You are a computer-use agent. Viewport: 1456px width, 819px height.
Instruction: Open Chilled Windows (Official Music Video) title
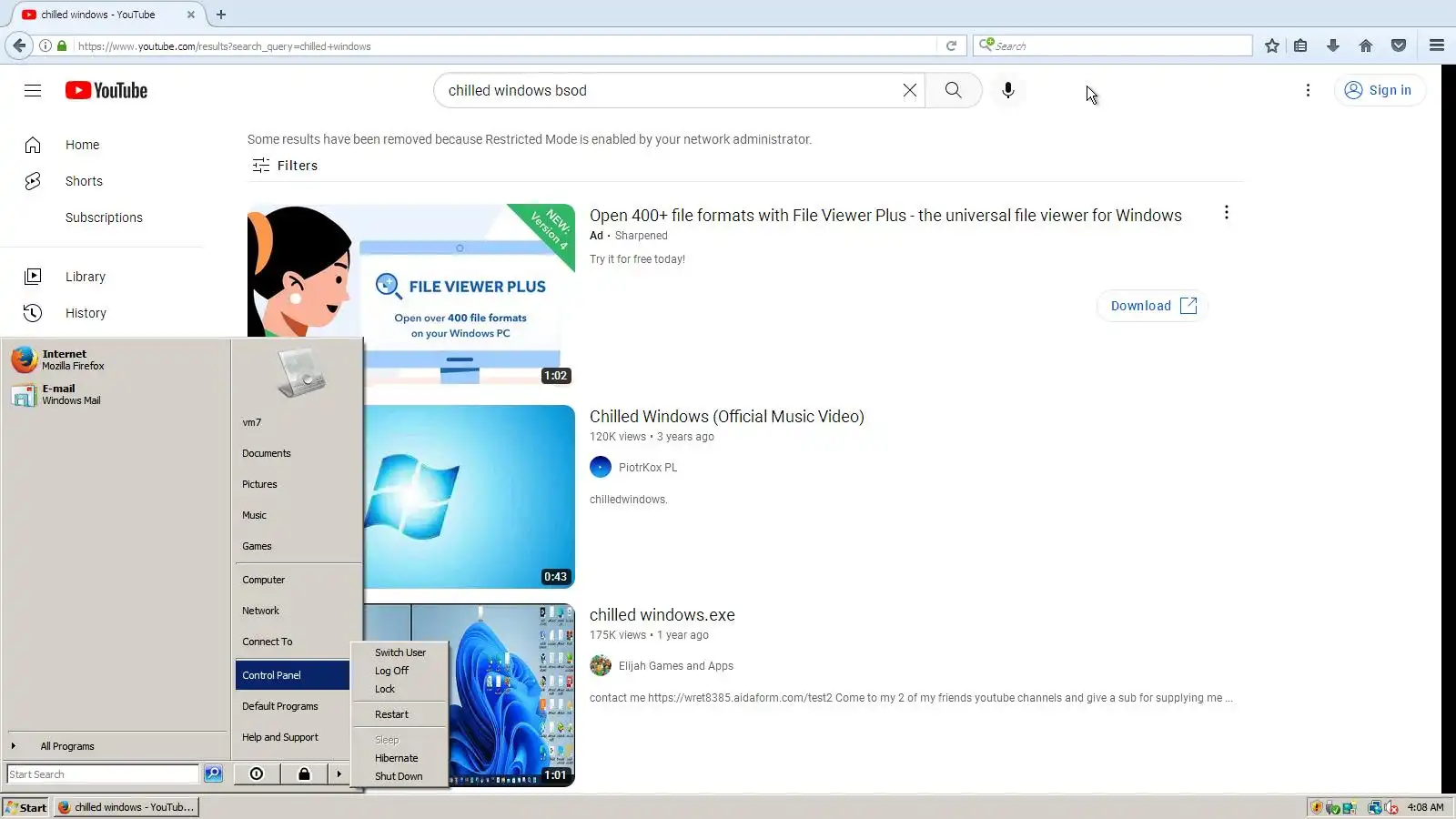pos(727,417)
